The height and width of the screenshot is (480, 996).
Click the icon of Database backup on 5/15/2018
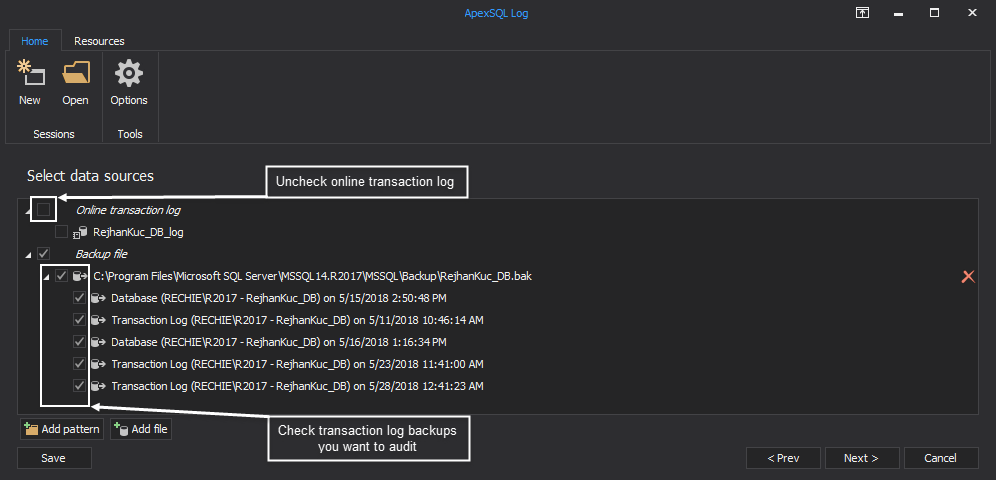pyautogui.click(x=98, y=298)
